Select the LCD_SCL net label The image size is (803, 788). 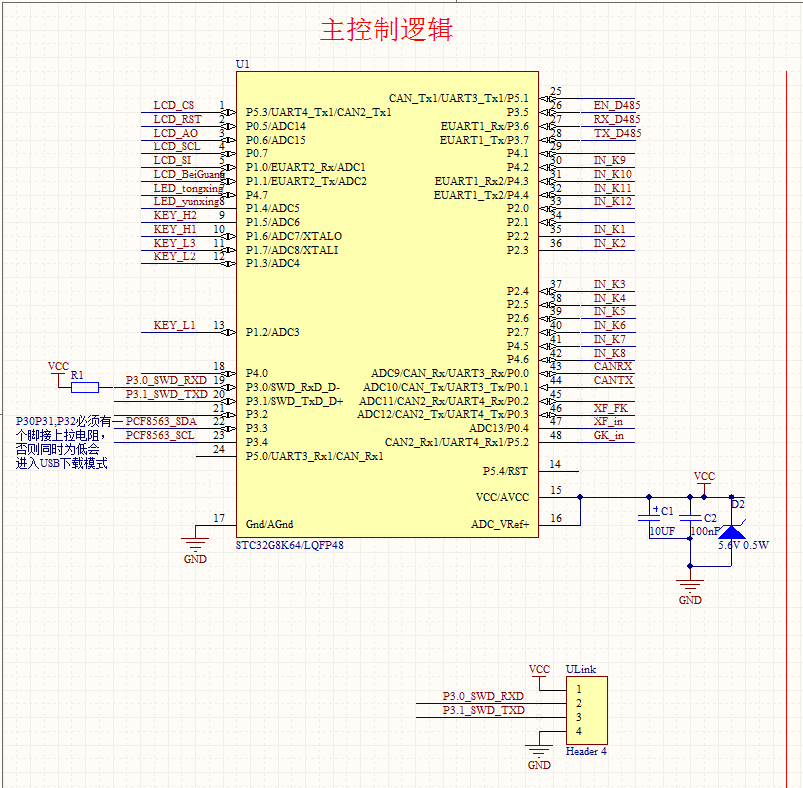point(177,146)
